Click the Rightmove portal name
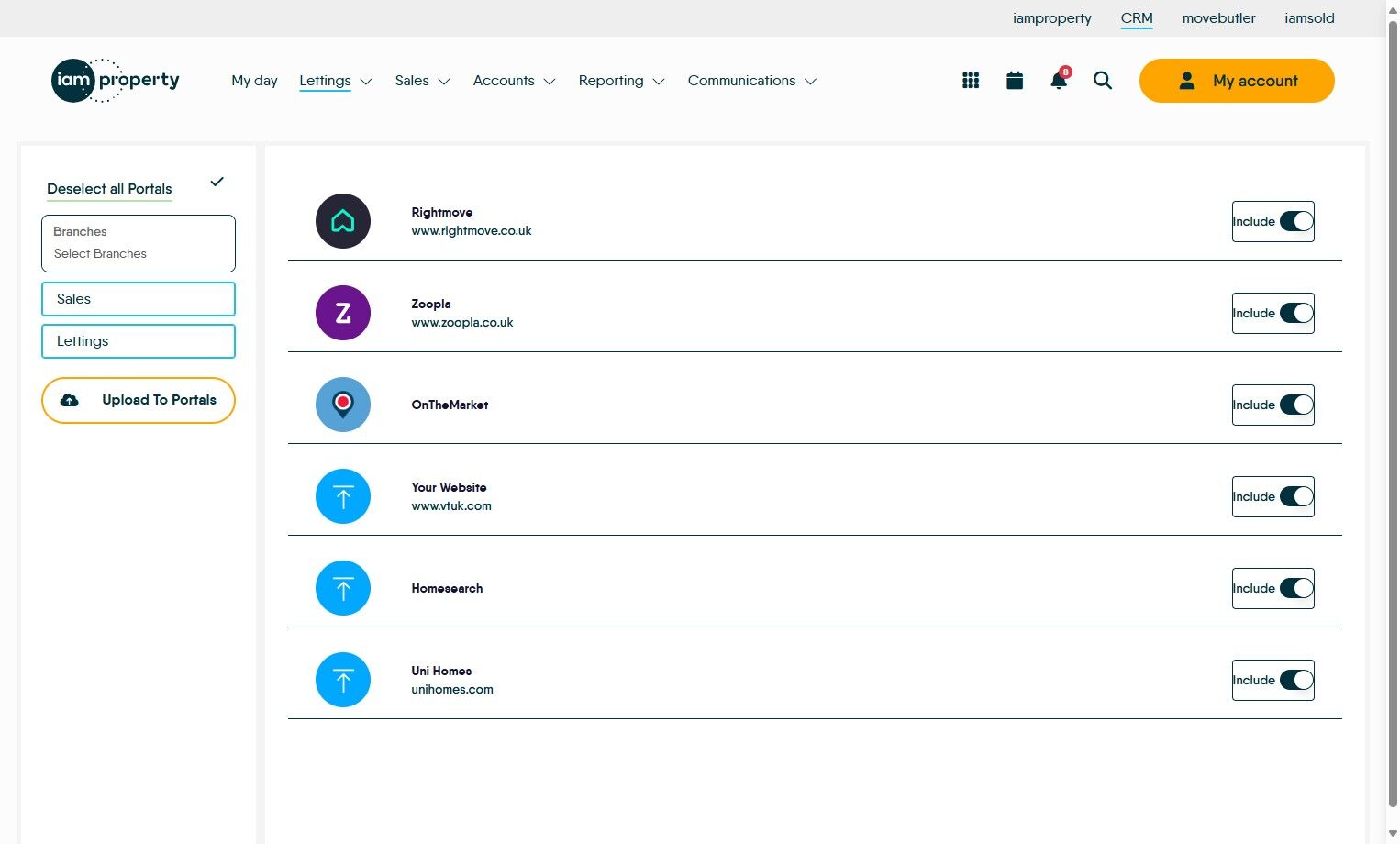 click(x=442, y=212)
